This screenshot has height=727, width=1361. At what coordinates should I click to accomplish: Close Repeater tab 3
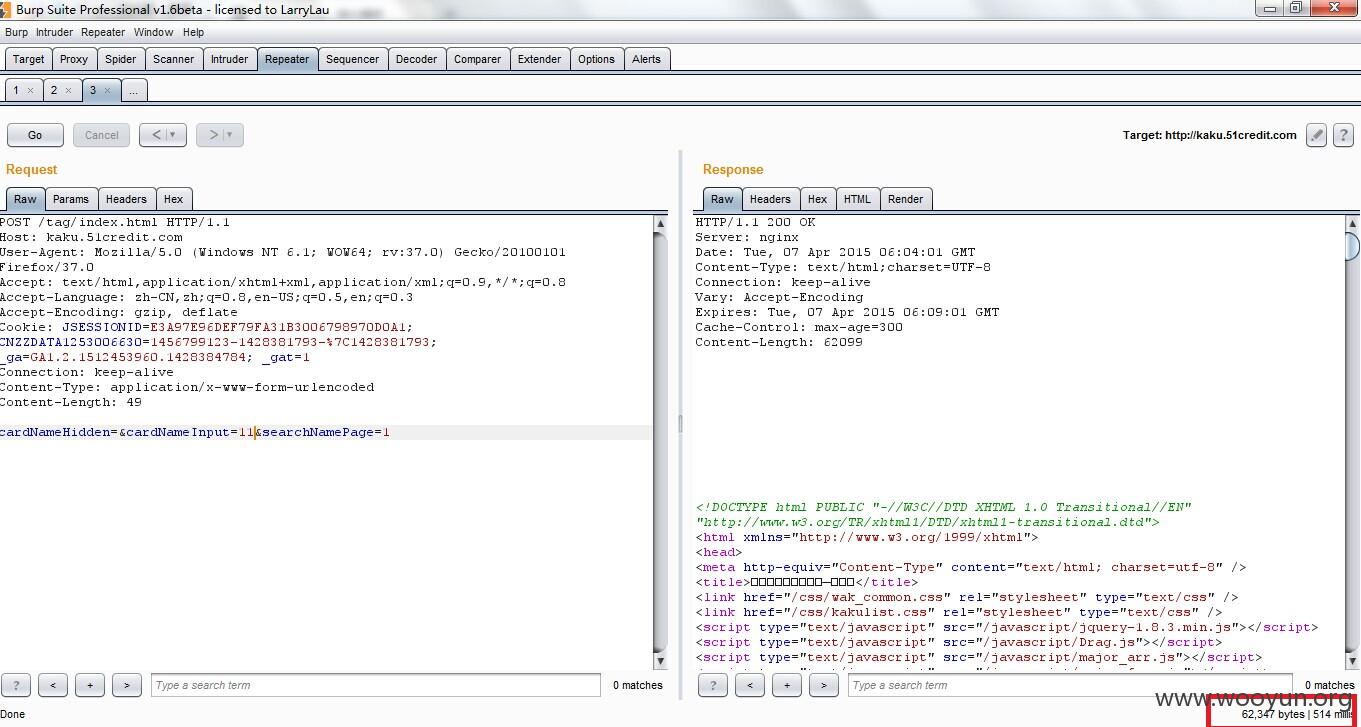click(107, 90)
